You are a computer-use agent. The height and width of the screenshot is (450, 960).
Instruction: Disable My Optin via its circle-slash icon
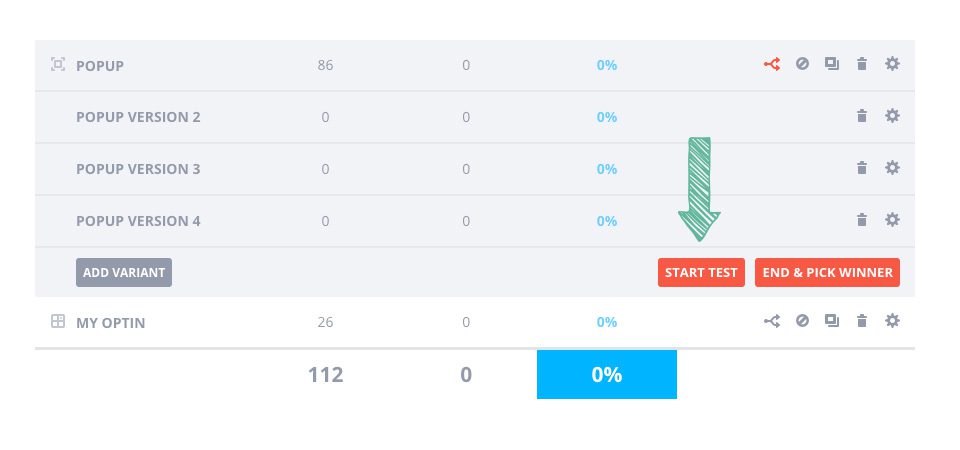[x=802, y=322]
